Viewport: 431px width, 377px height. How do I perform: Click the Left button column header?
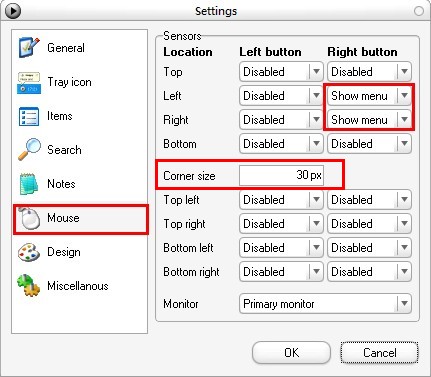pos(270,52)
